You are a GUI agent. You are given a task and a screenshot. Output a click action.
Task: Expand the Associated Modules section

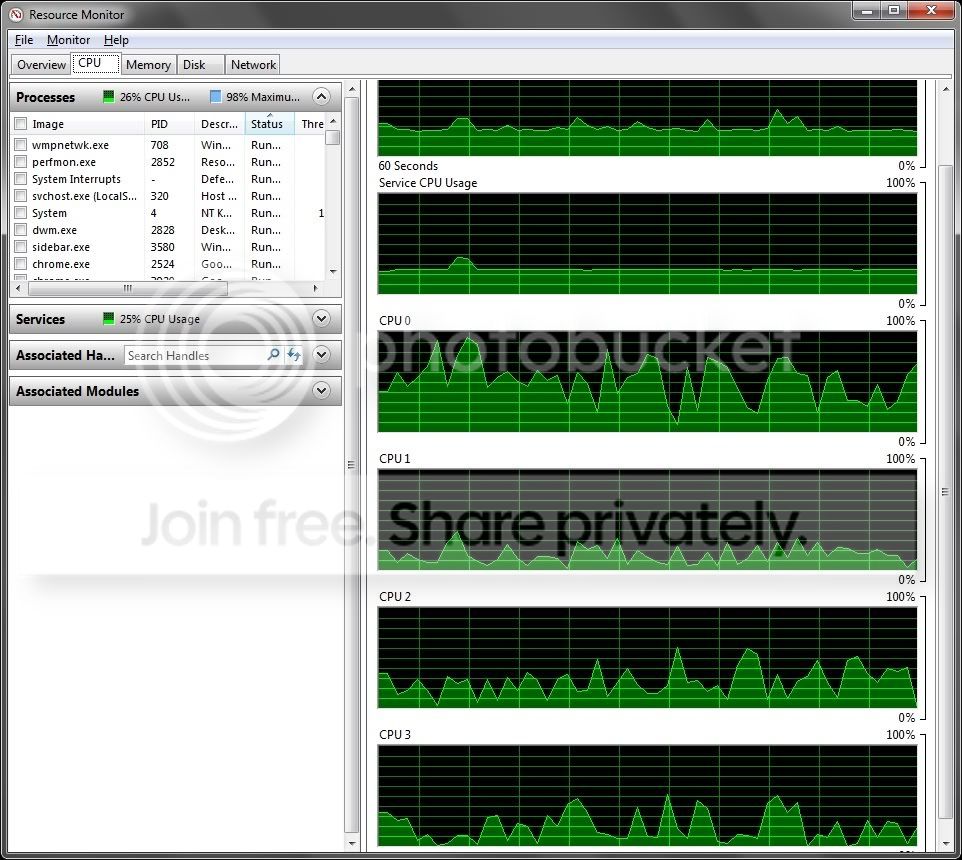point(321,391)
